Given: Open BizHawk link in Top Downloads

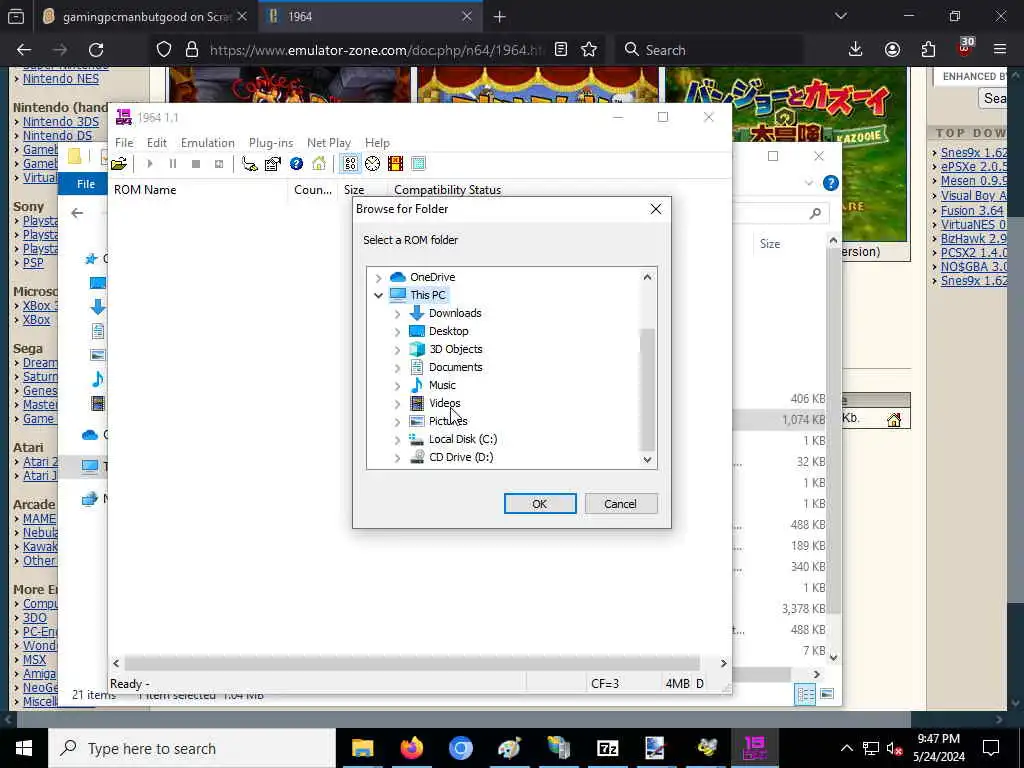Looking at the screenshot, I should point(973,238).
